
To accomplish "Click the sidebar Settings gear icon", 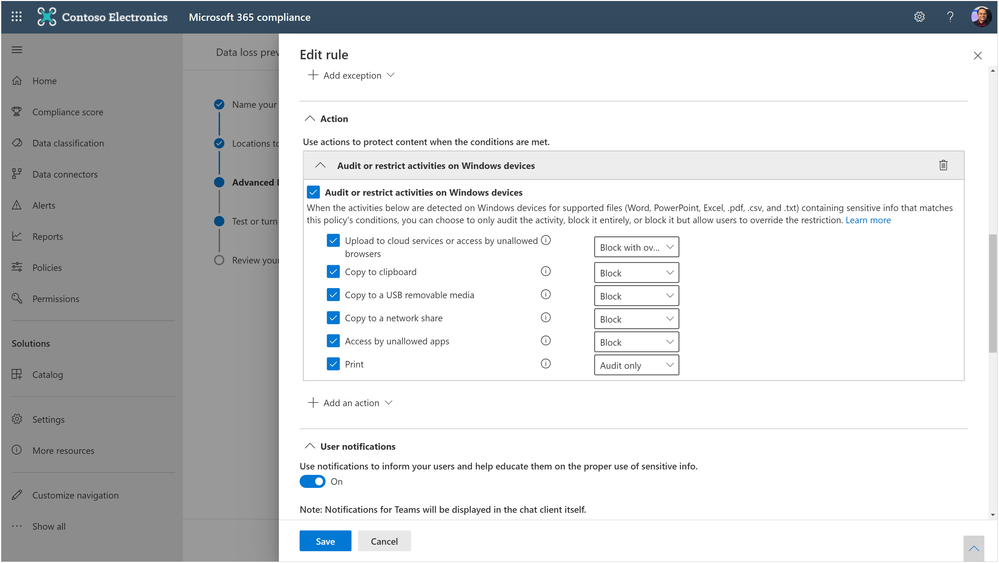I will coord(17,419).
